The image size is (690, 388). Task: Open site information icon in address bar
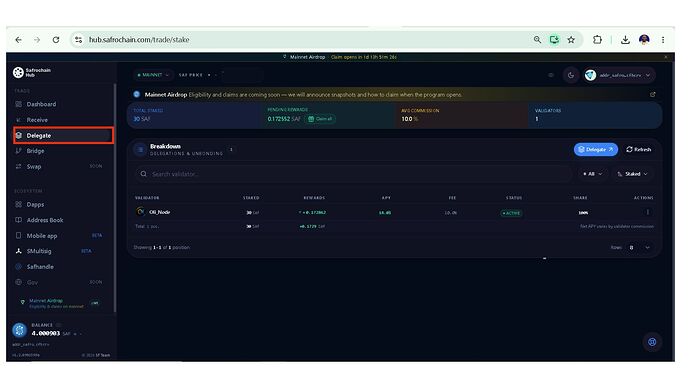click(x=78, y=40)
